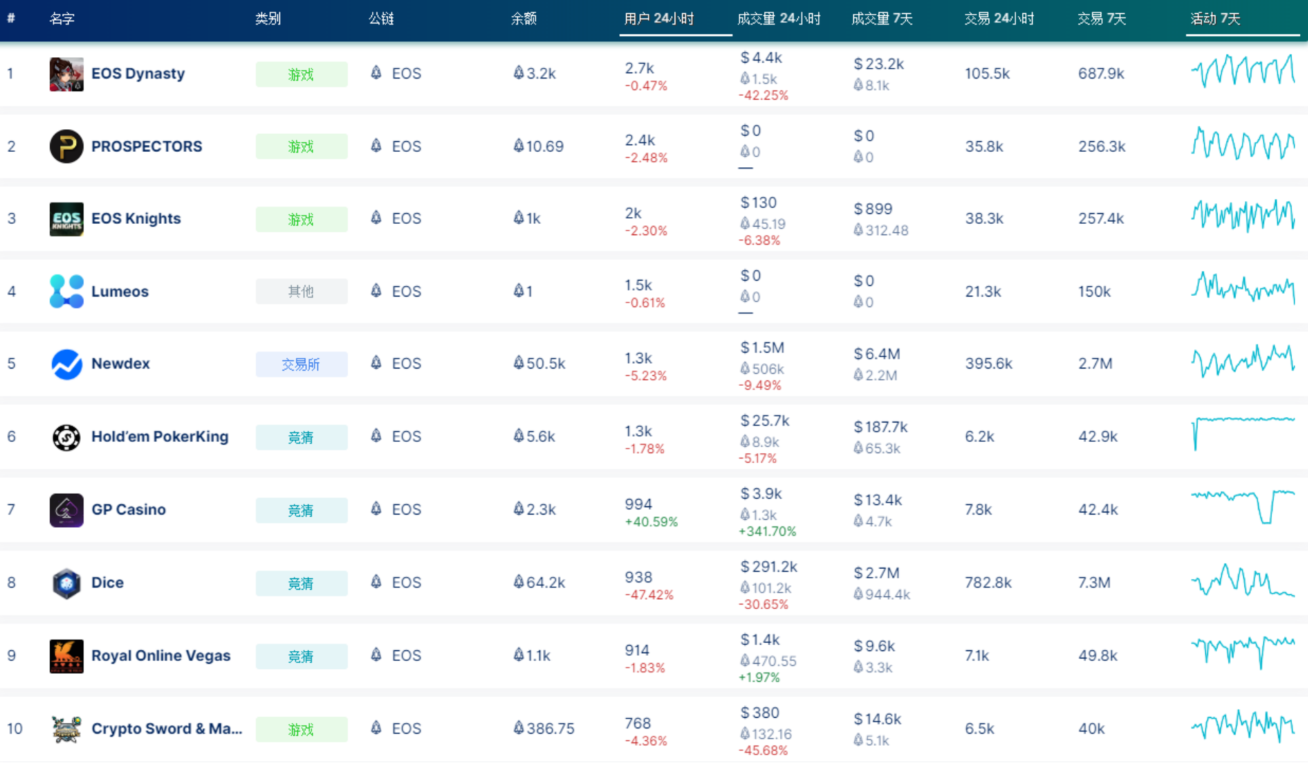
Task: Click the # rank column header
Action: (x=11, y=19)
